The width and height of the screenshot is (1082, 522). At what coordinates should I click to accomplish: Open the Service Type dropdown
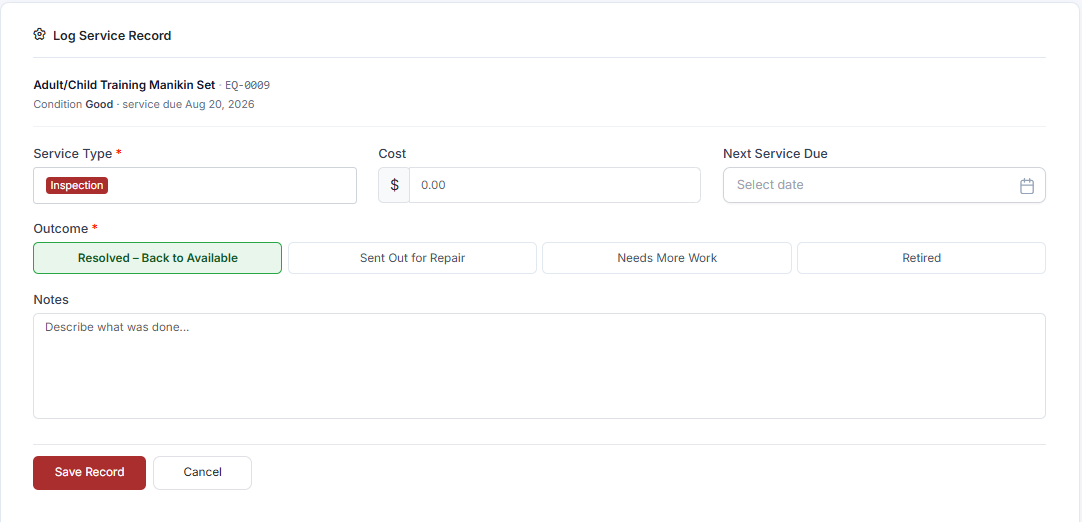click(195, 186)
